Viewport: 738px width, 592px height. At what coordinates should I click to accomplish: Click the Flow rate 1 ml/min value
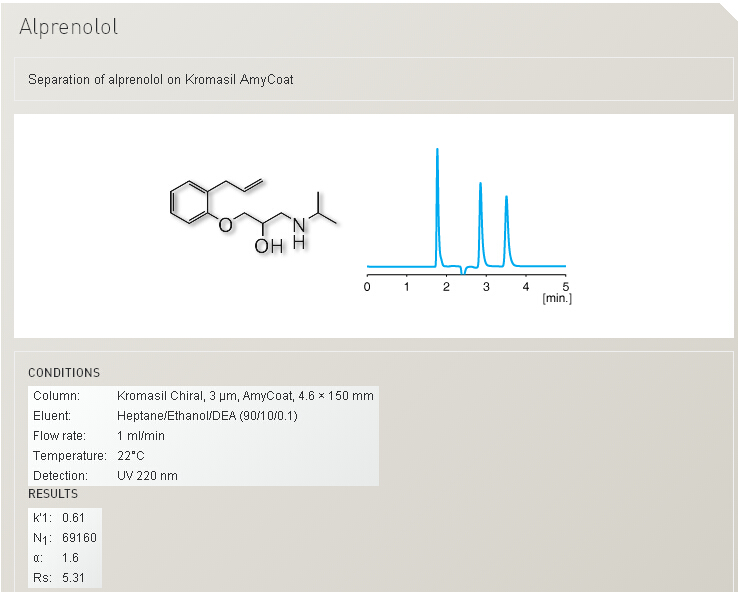tap(141, 436)
